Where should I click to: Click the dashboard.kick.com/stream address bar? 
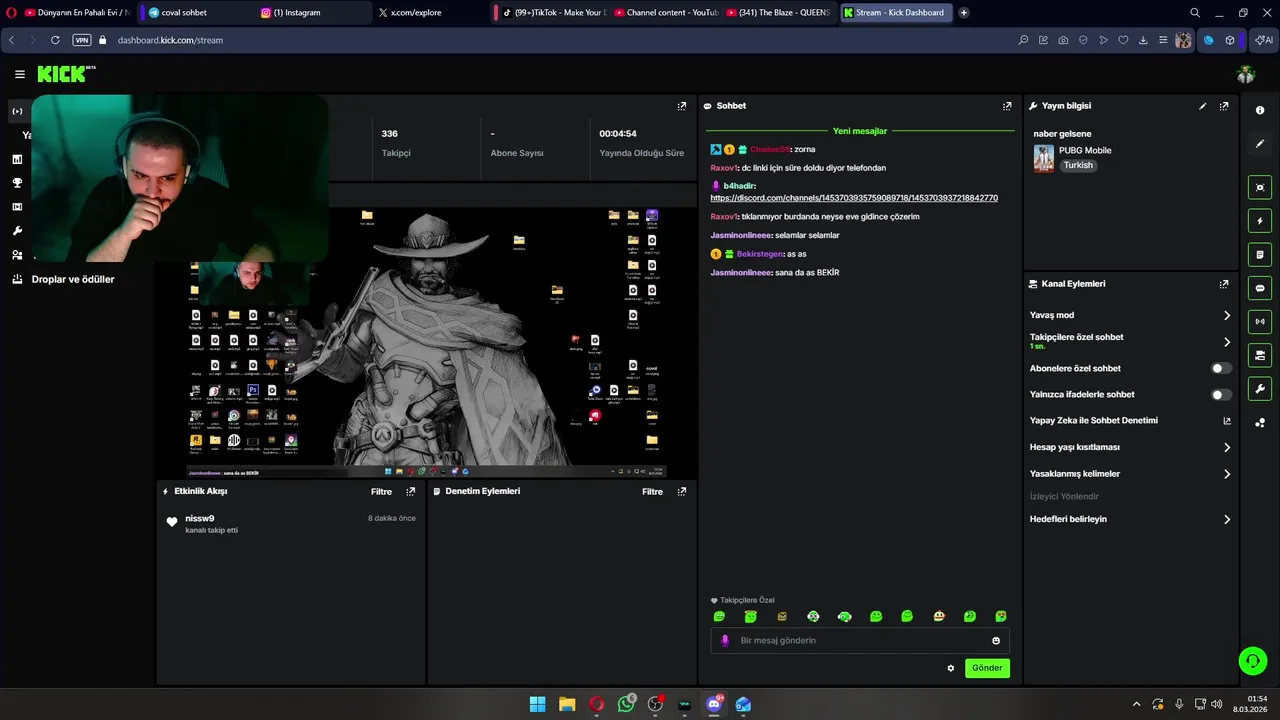tap(170, 40)
